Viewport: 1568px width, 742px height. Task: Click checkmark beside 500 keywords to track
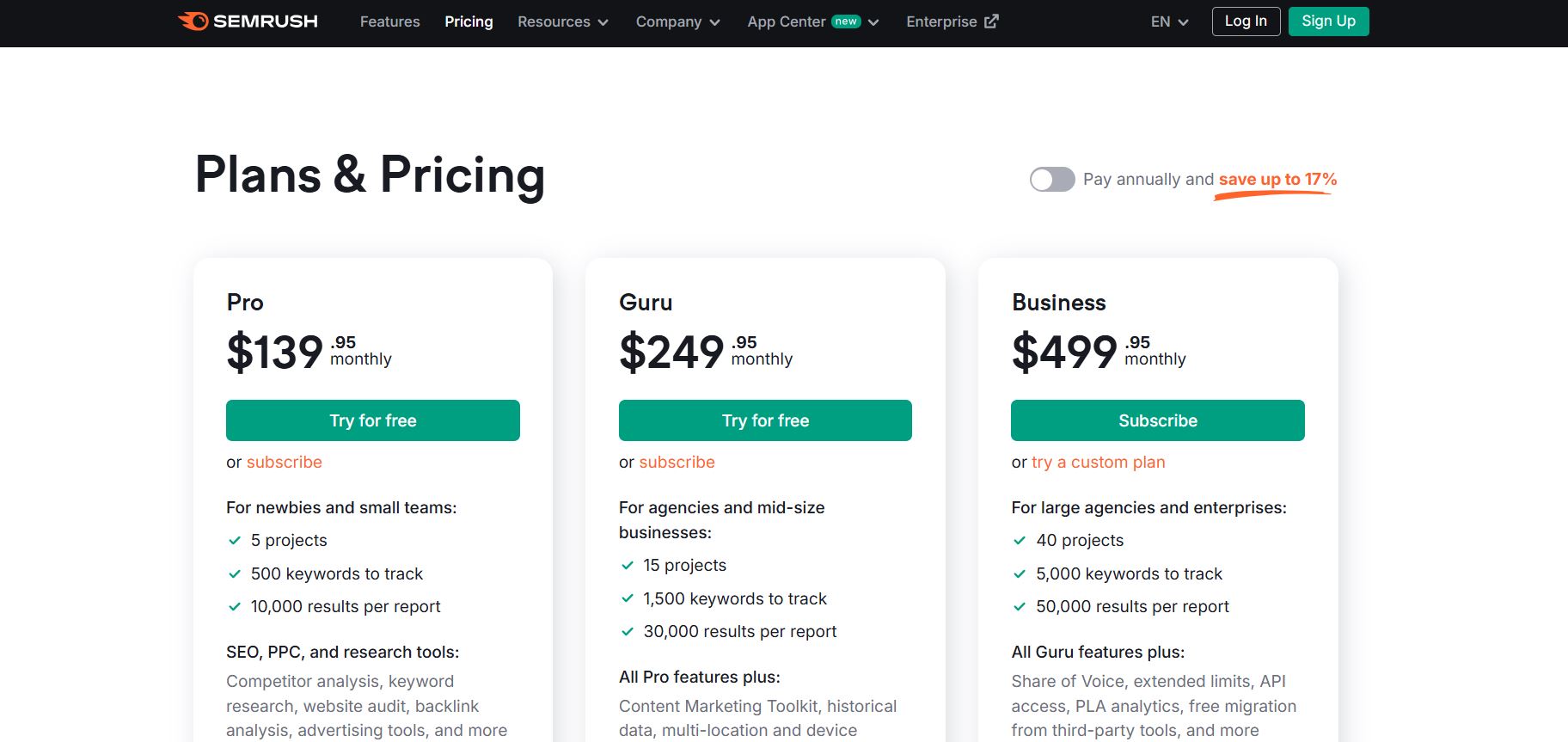click(235, 573)
